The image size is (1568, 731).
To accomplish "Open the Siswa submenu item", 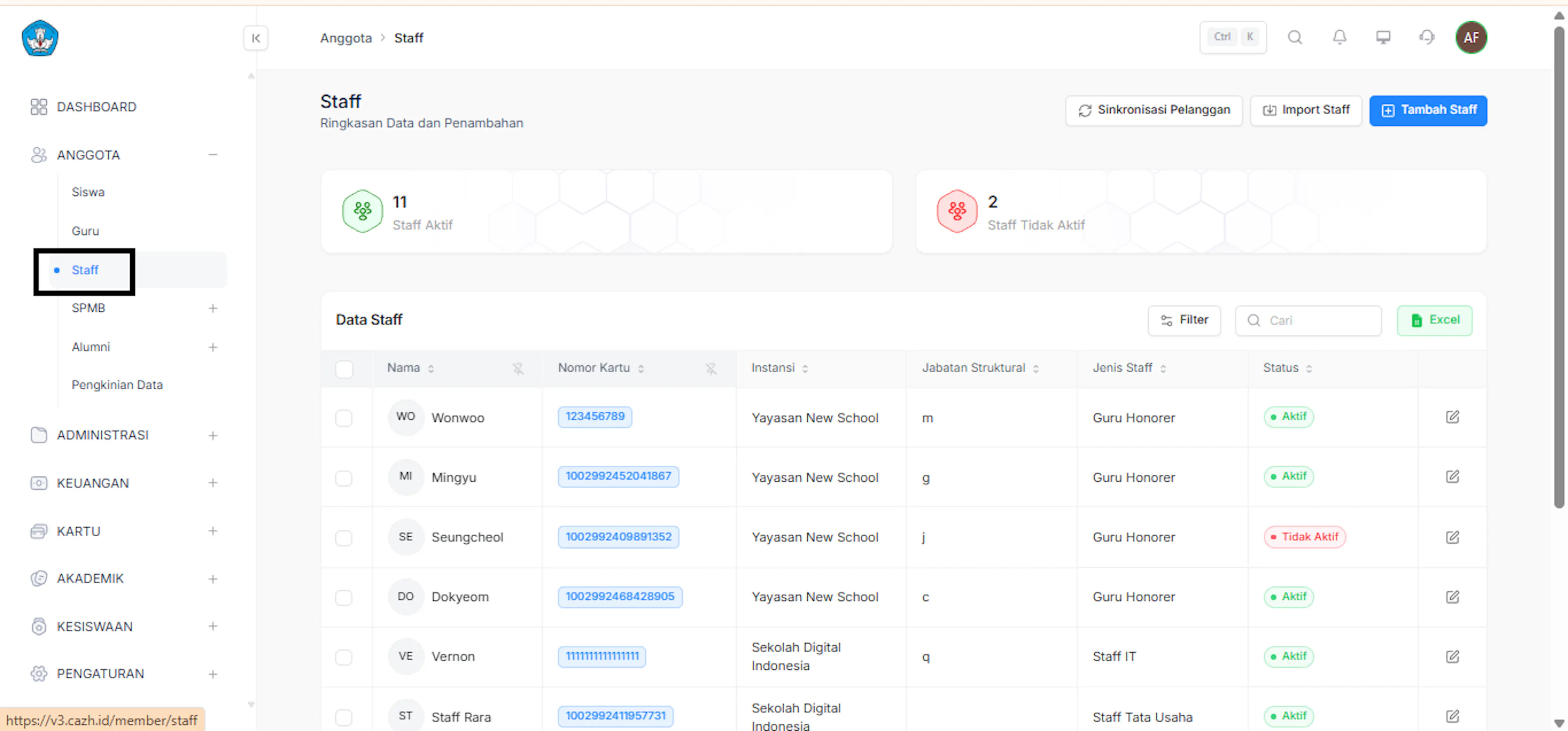I will pyautogui.click(x=88, y=192).
